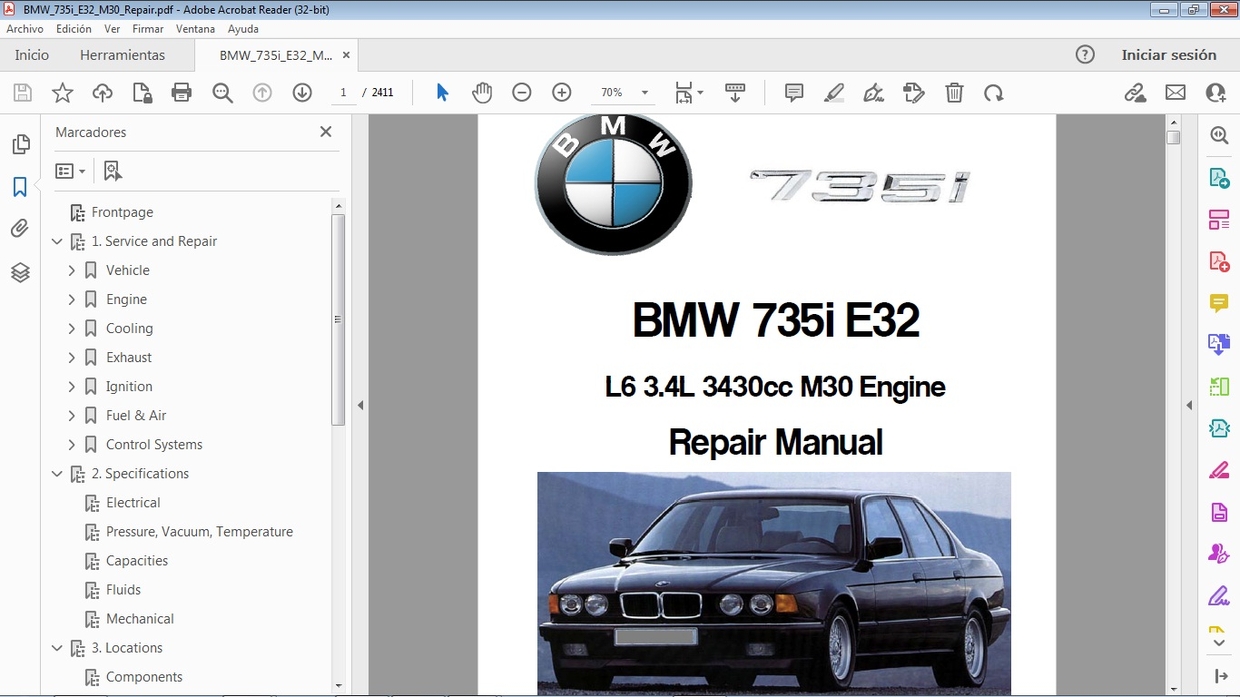This screenshot has width=1240, height=697.
Task: Select the highlighter tool
Action: [834, 93]
